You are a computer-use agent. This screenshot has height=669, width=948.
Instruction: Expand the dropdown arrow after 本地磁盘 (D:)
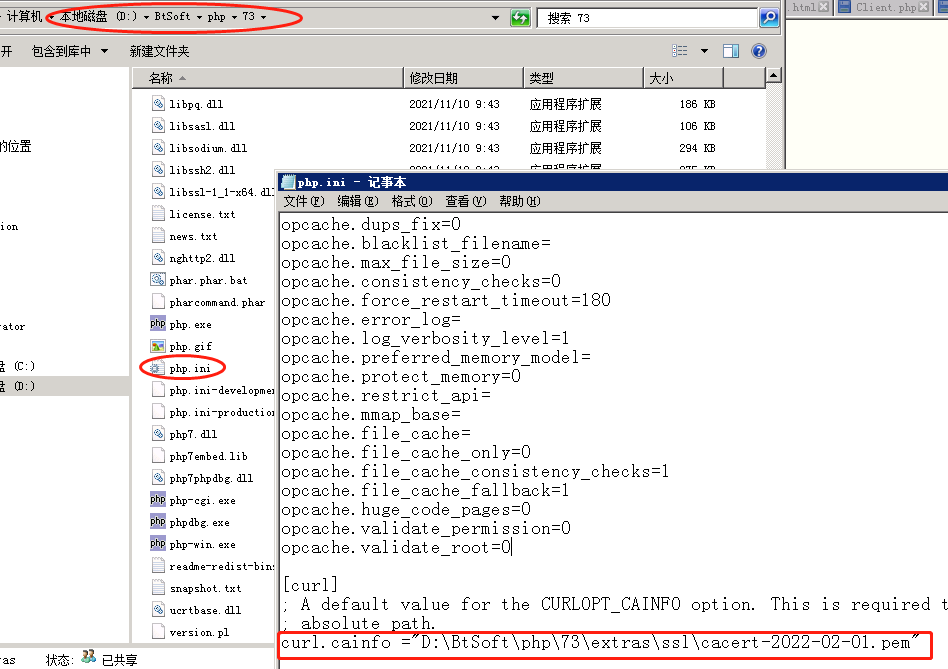click(x=146, y=17)
